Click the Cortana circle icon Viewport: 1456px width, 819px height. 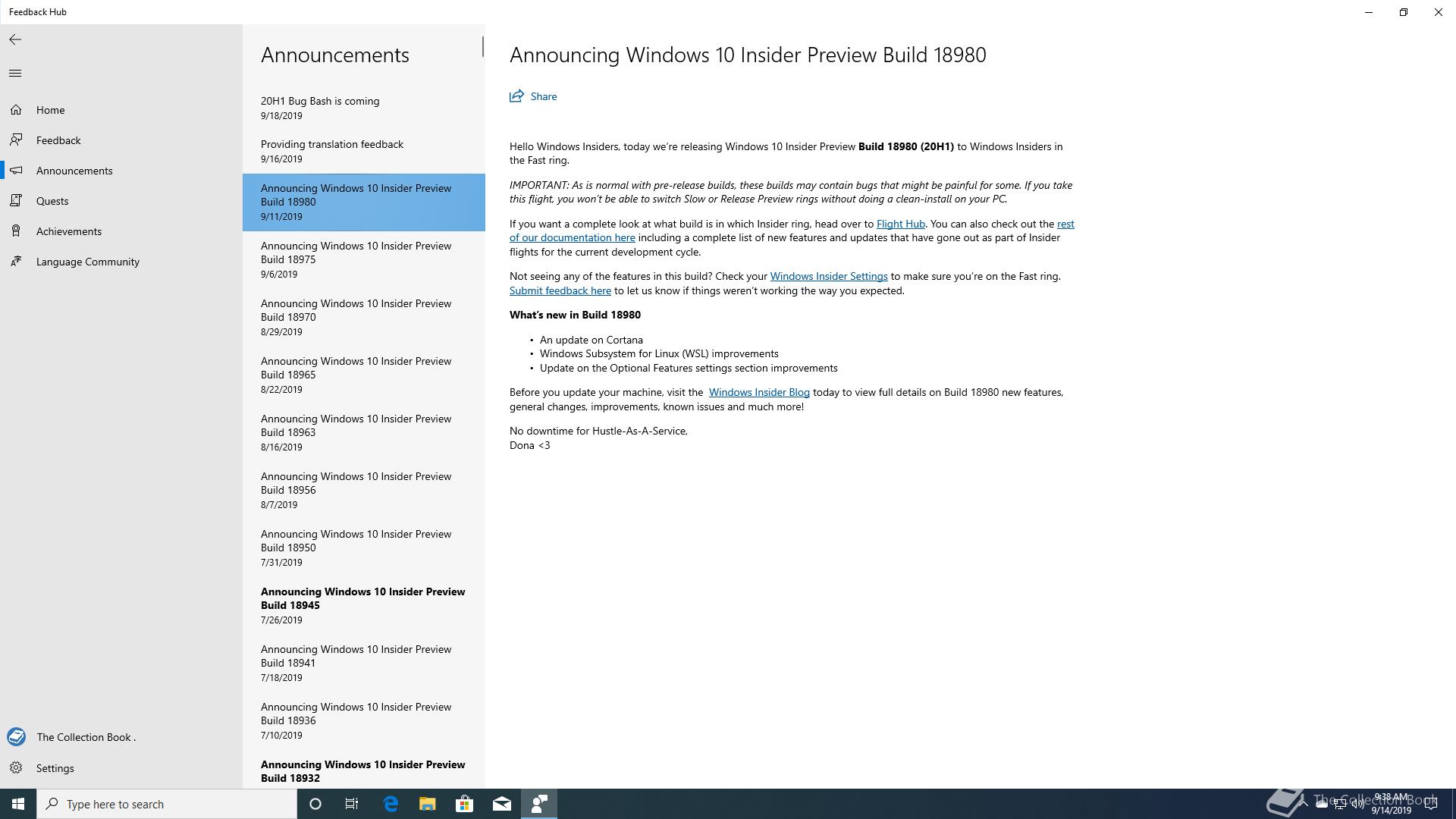click(x=315, y=804)
